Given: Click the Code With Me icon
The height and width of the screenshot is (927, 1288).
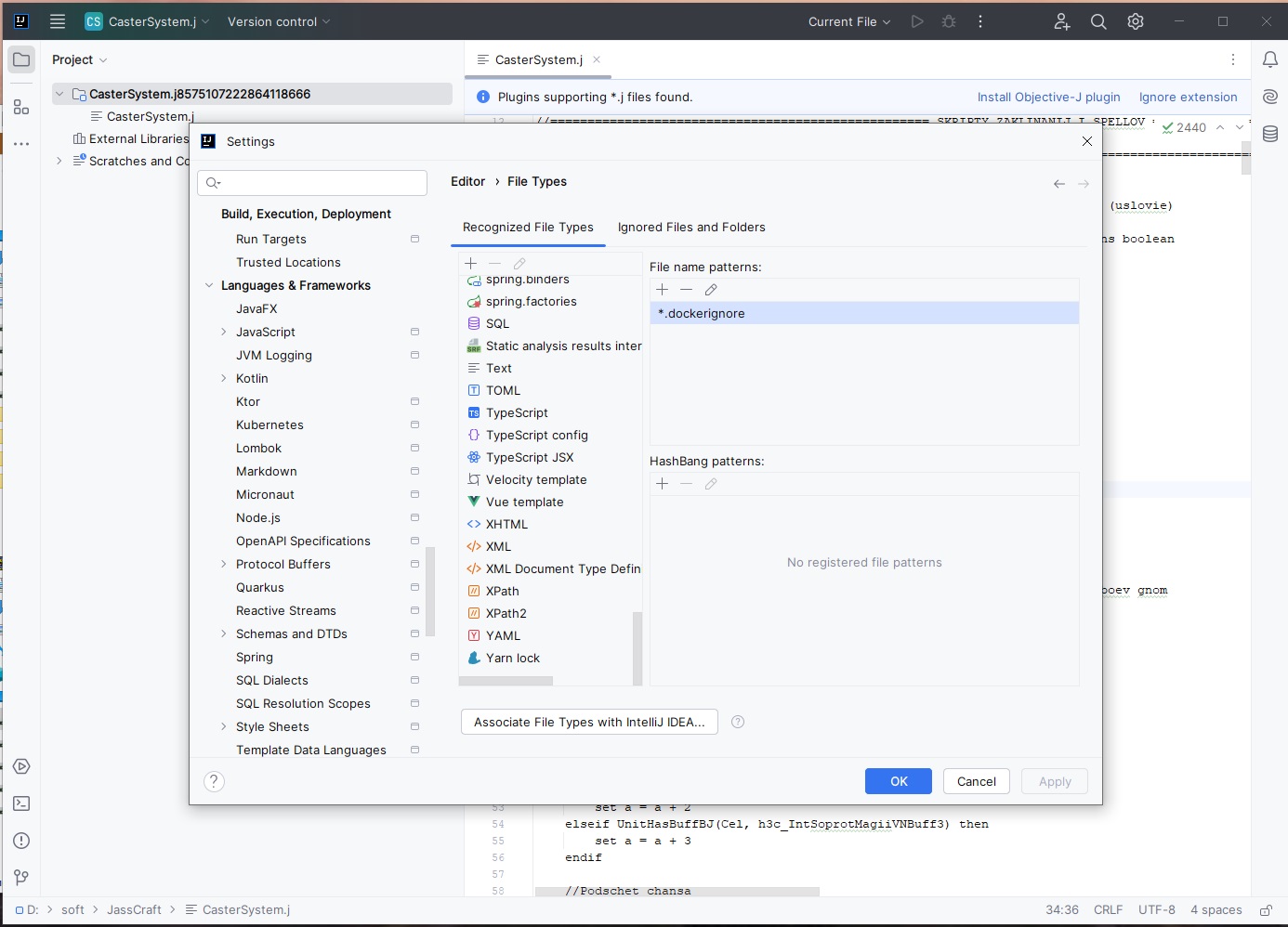Looking at the screenshot, I should pos(1062,21).
